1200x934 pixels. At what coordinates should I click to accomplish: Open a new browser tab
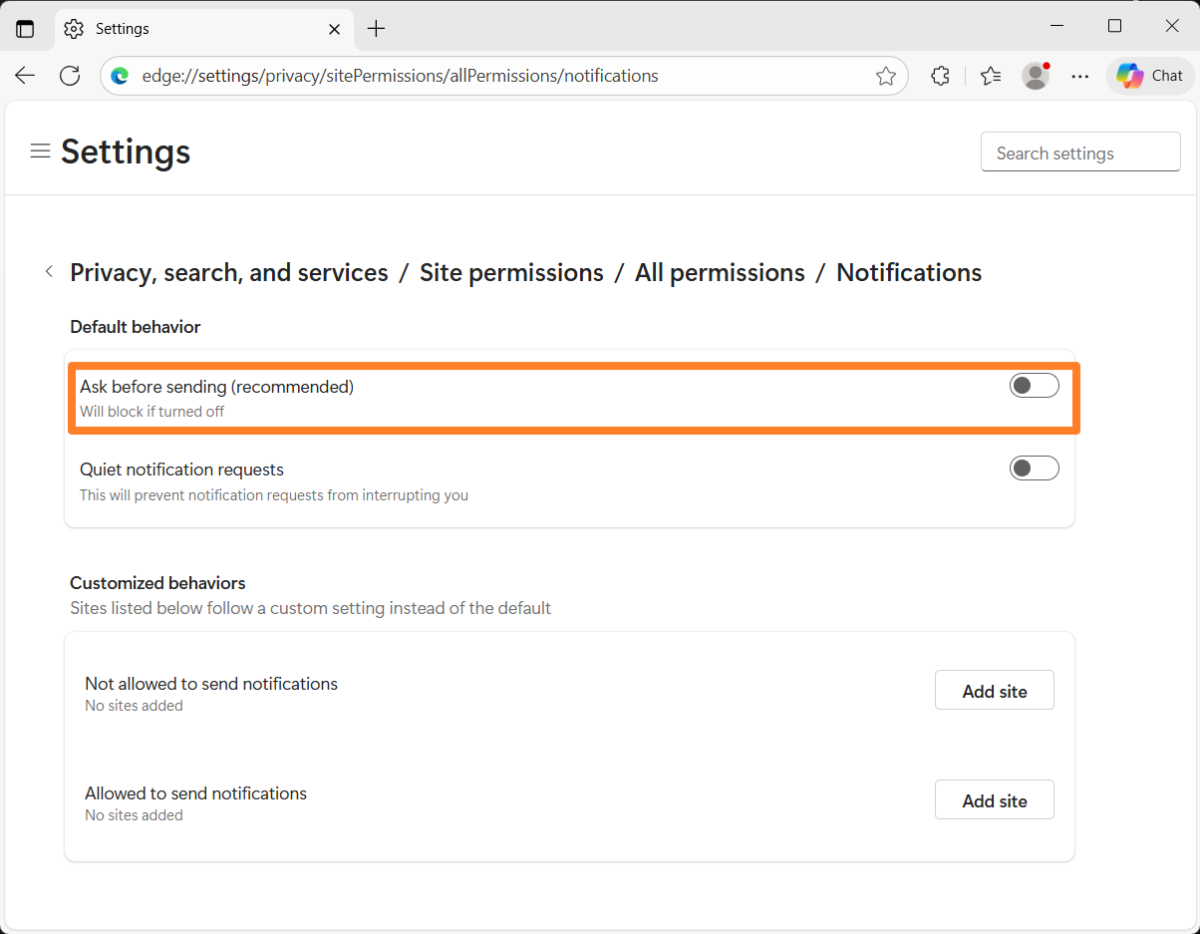pos(376,28)
